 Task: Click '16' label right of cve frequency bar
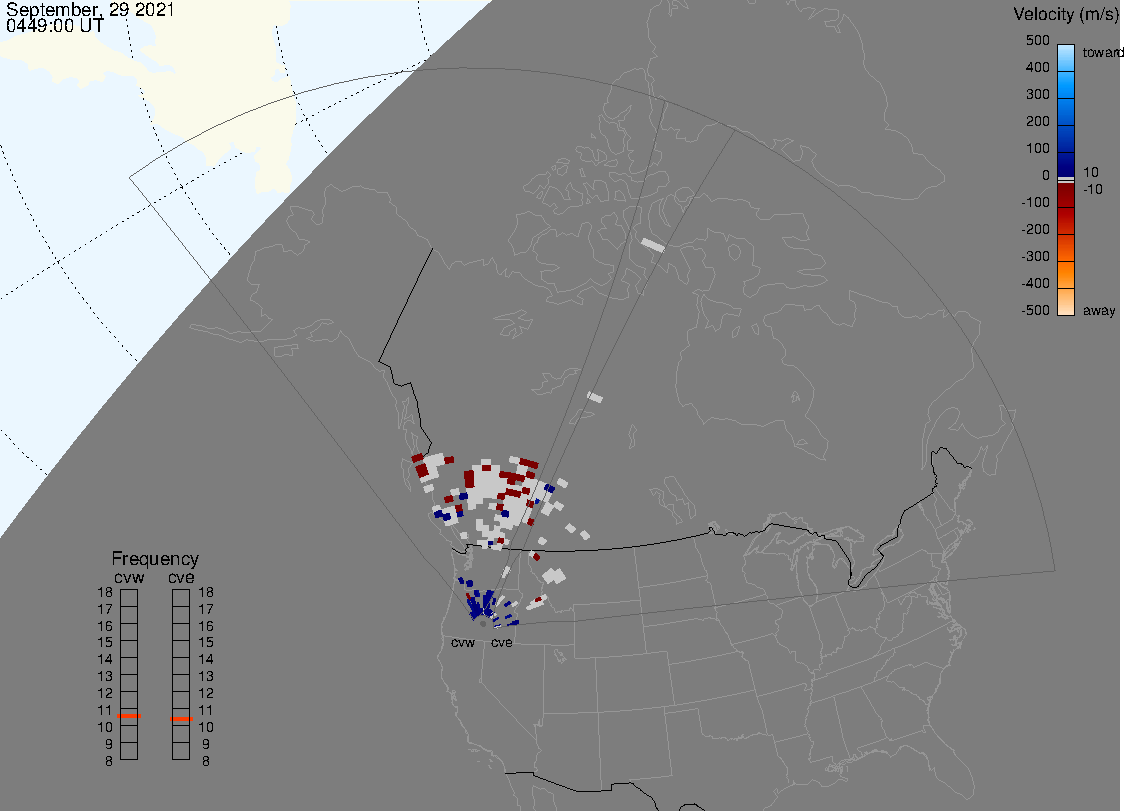[x=206, y=626]
